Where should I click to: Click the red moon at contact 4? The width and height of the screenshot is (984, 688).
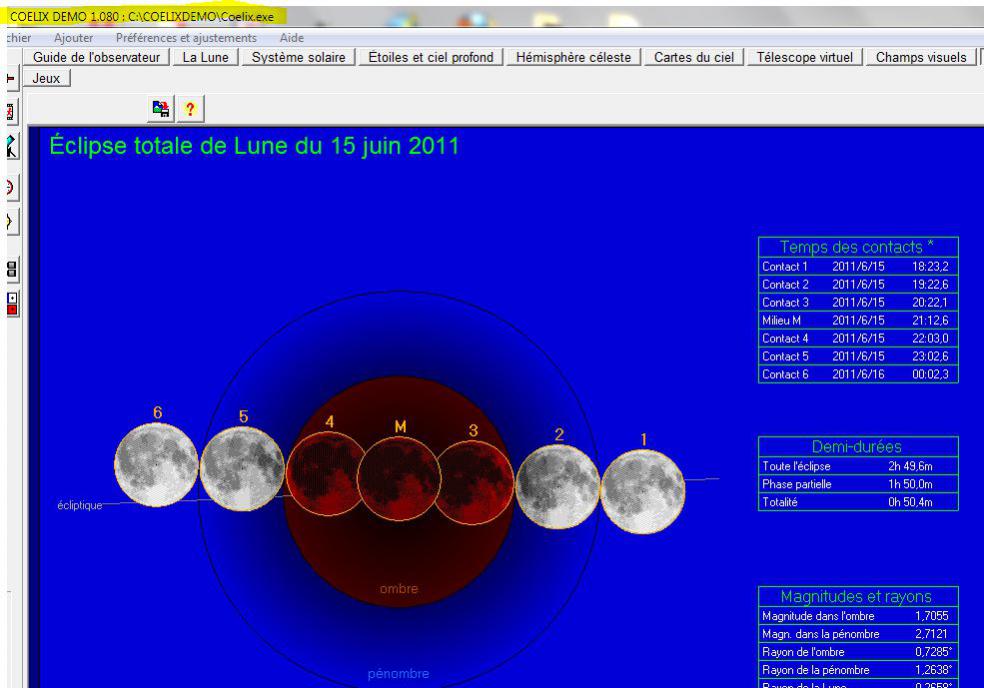tap(325, 474)
